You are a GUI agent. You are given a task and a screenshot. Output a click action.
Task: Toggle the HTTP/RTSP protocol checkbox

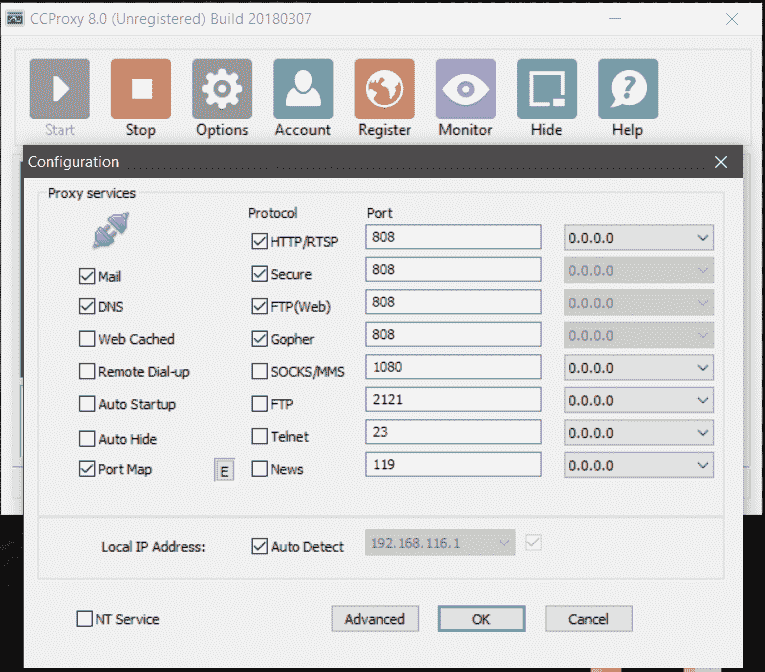260,241
